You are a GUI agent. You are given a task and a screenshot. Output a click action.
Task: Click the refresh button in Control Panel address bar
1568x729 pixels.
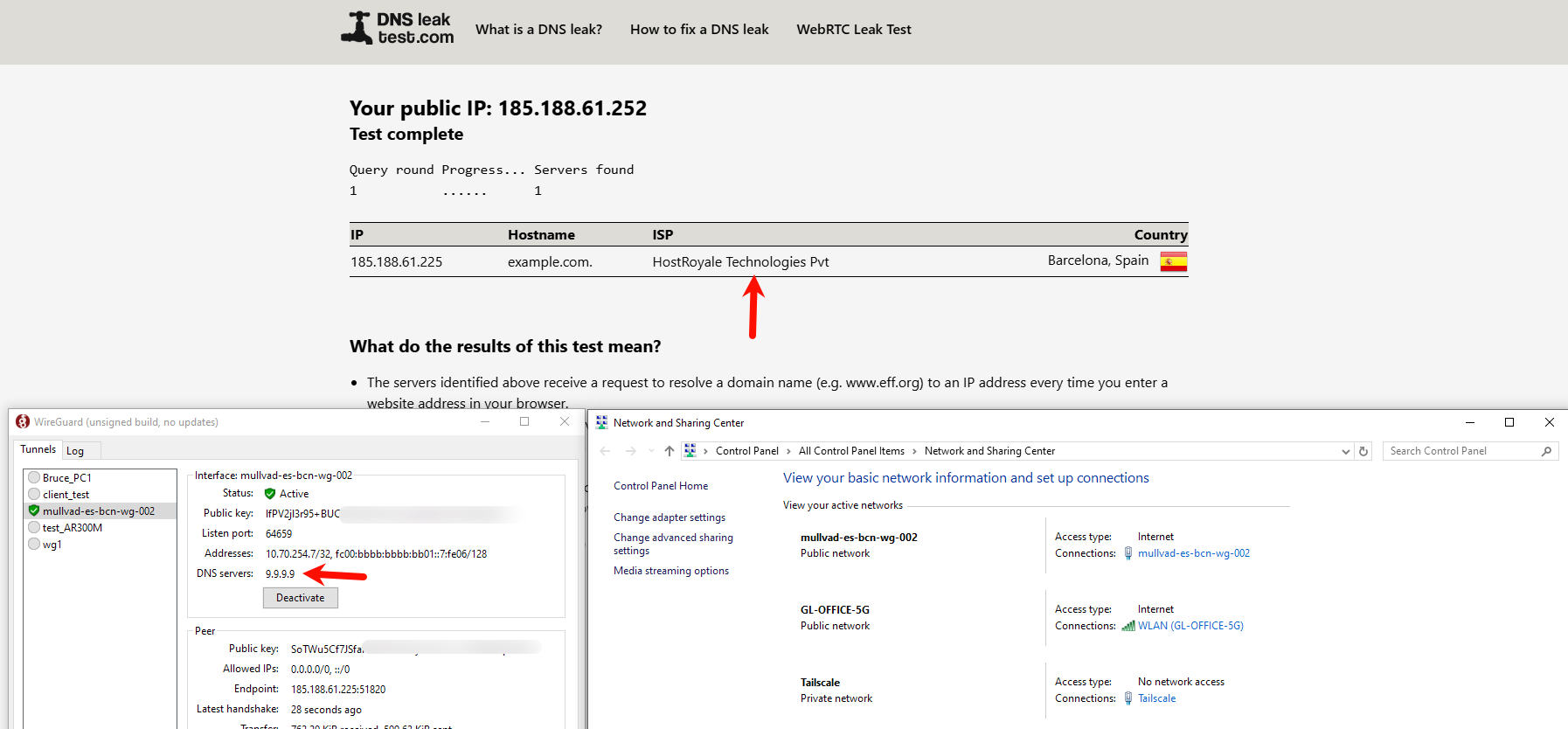coord(1363,451)
